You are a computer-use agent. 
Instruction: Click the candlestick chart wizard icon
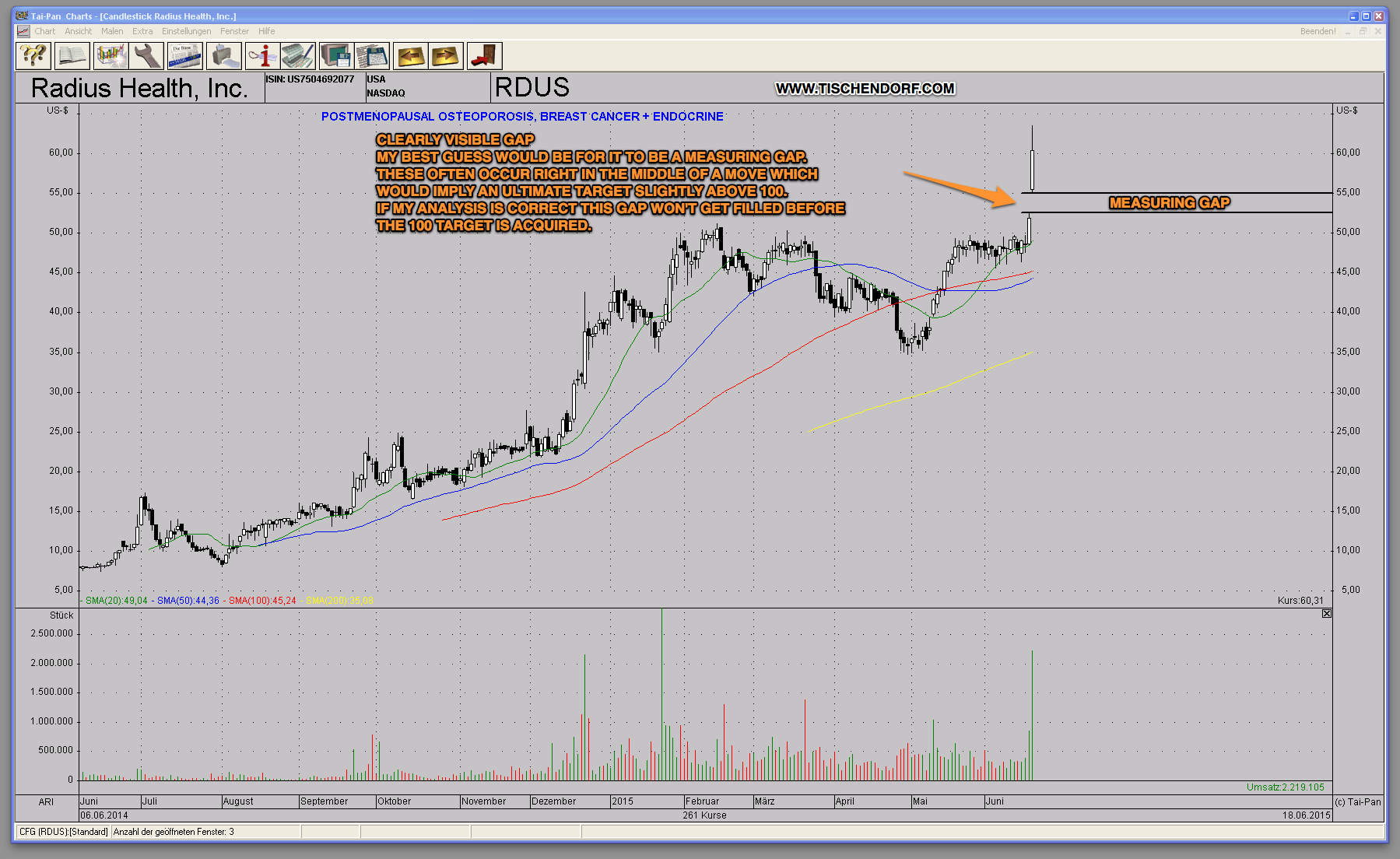tap(111, 56)
